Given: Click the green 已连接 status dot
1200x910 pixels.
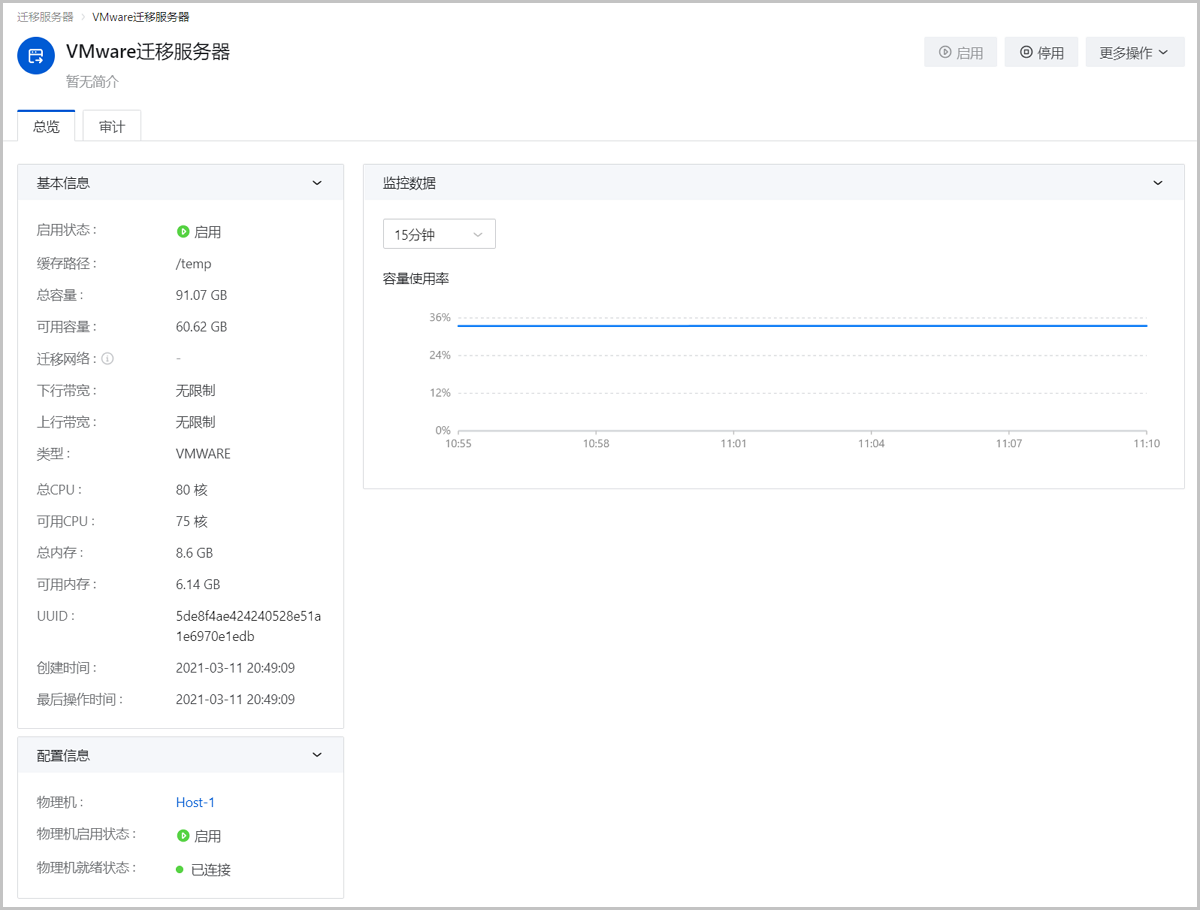Looking at the screenshot, I should pos(180,870).
